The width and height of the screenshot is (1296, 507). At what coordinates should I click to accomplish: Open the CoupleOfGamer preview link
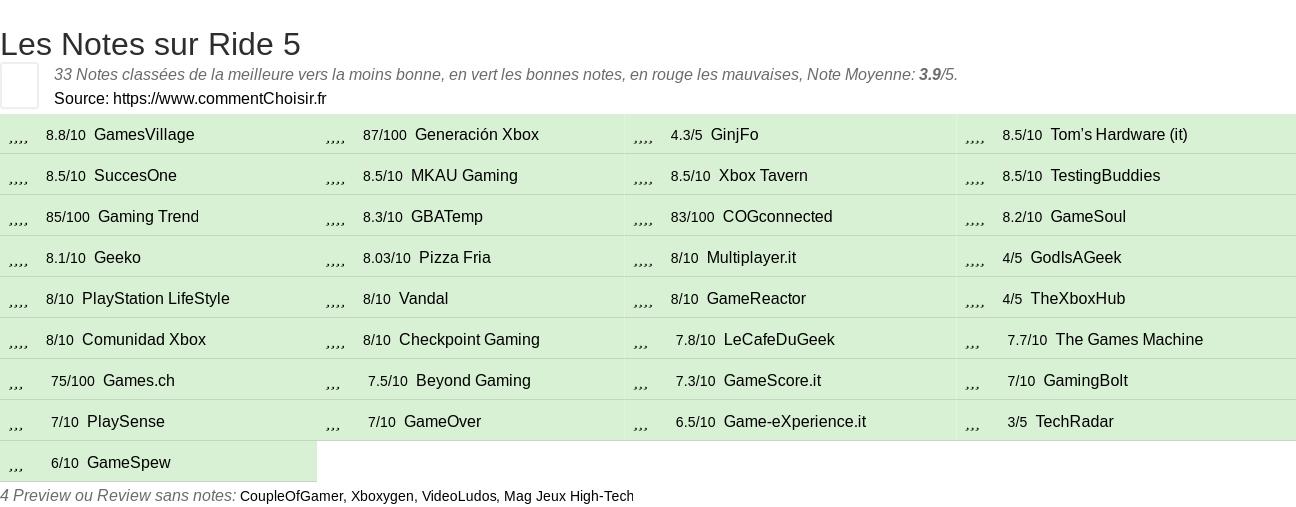[x=291, y=496]
